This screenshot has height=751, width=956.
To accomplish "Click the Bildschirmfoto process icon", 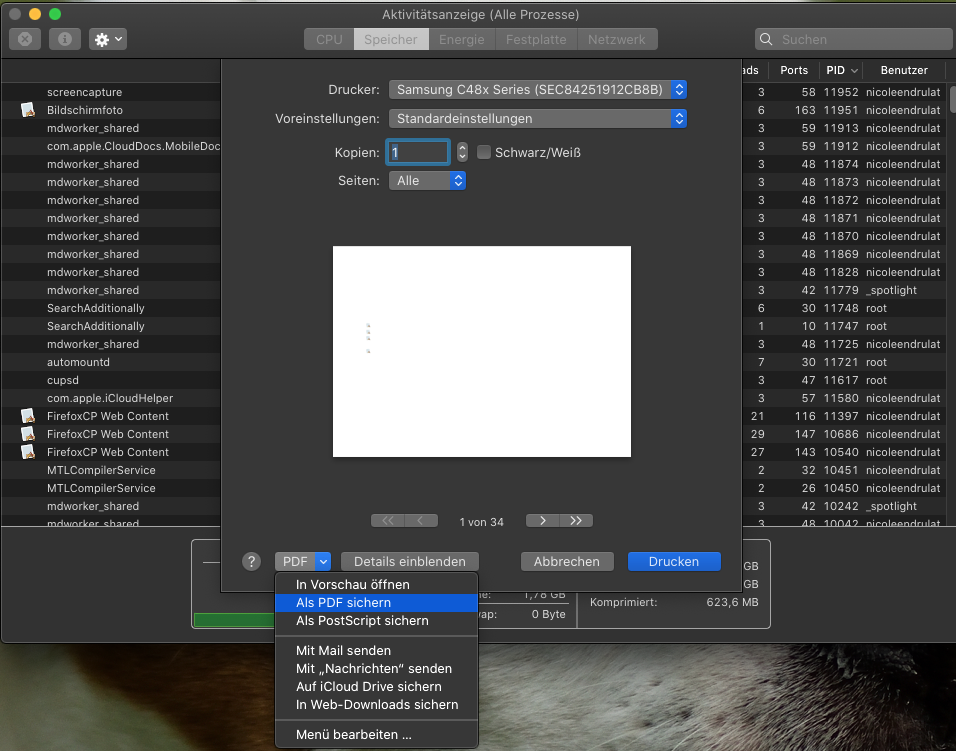I will click(28, 110).
